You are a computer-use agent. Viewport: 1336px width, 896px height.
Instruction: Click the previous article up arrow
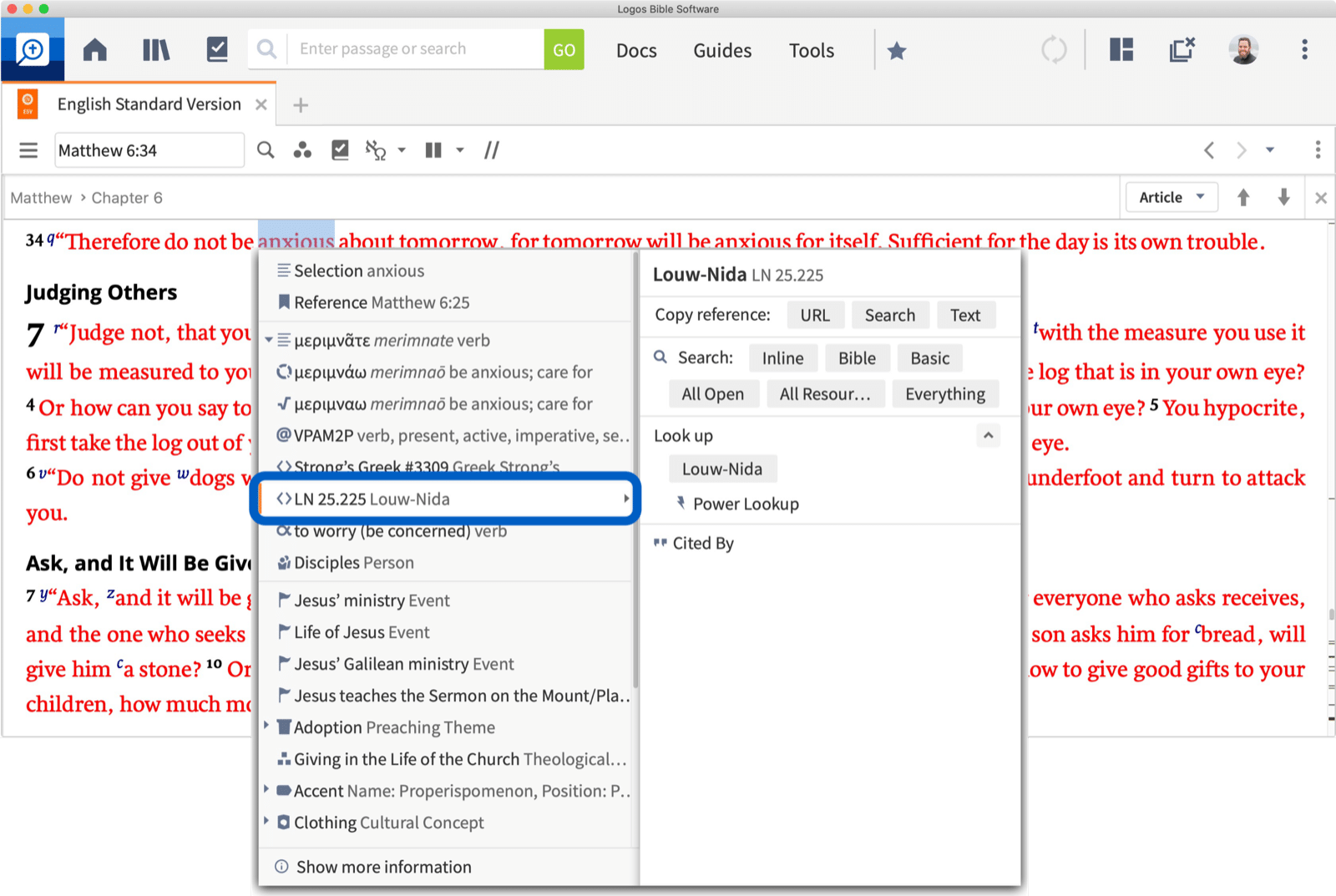[x=1243, y=197]
